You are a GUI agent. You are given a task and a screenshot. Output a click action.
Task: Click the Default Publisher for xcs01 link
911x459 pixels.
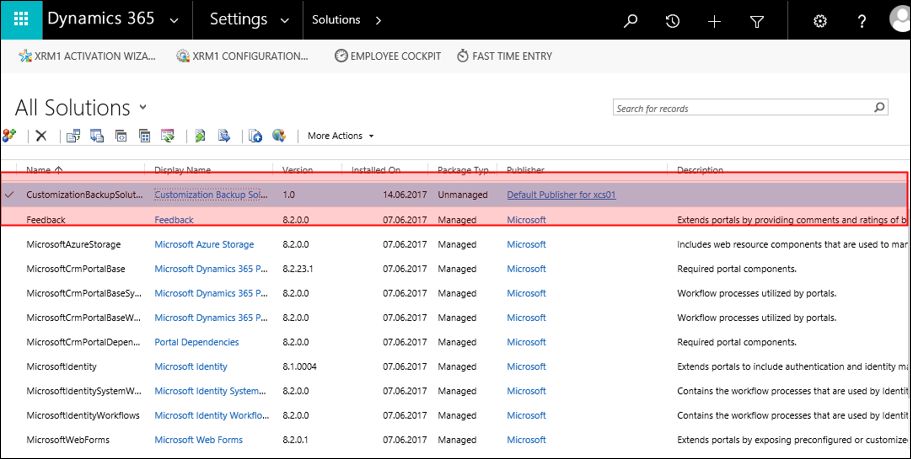[x=560, y=194]
